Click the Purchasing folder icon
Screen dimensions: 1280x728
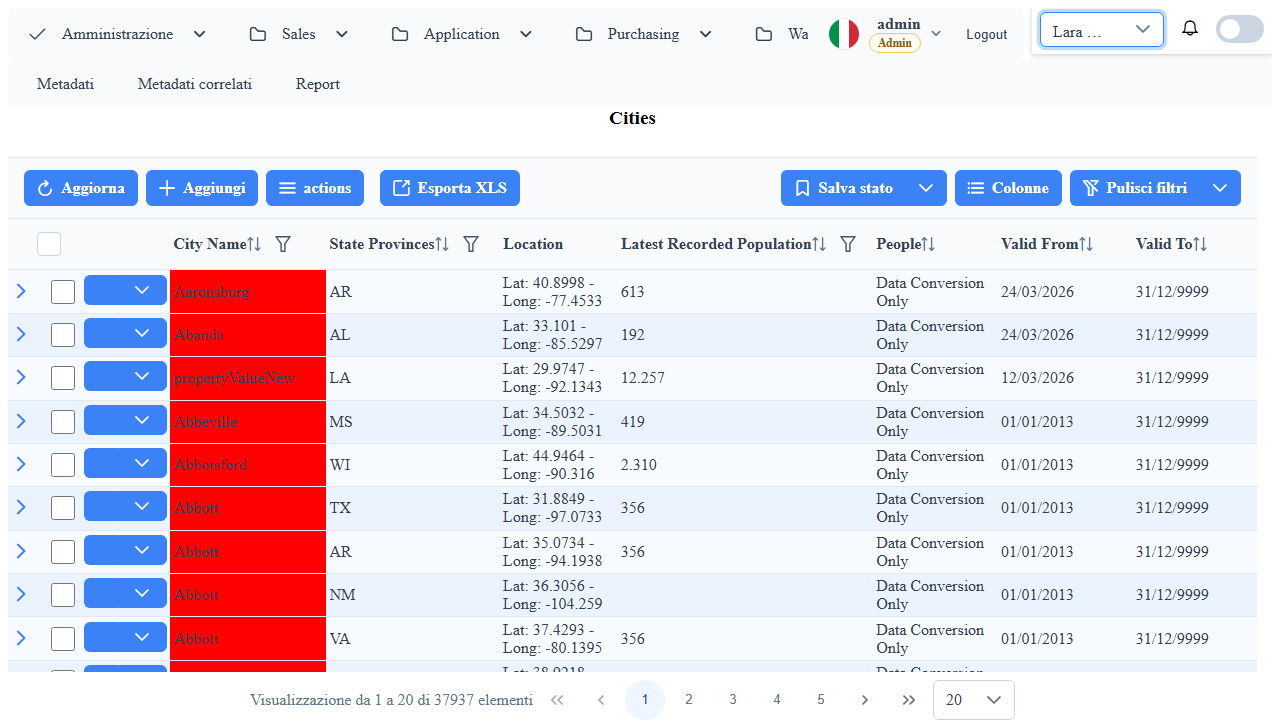point(584,34)
